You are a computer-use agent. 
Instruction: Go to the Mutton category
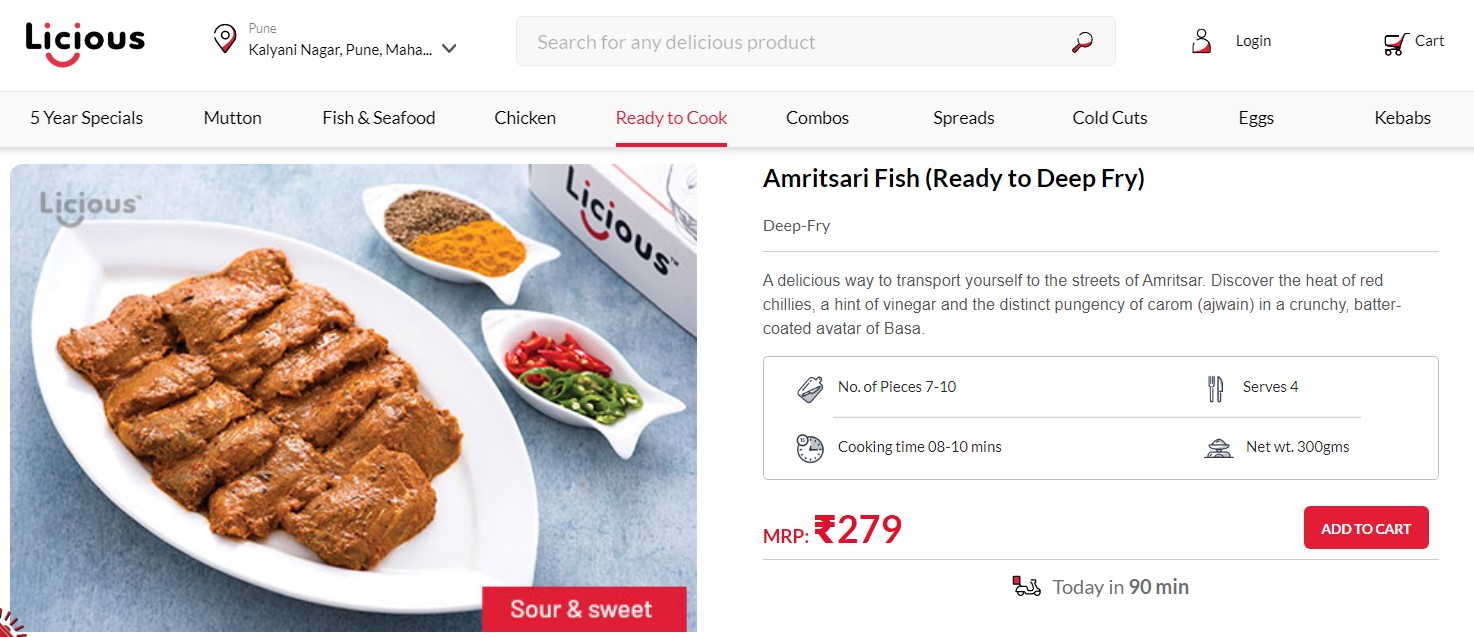(232, 118)
